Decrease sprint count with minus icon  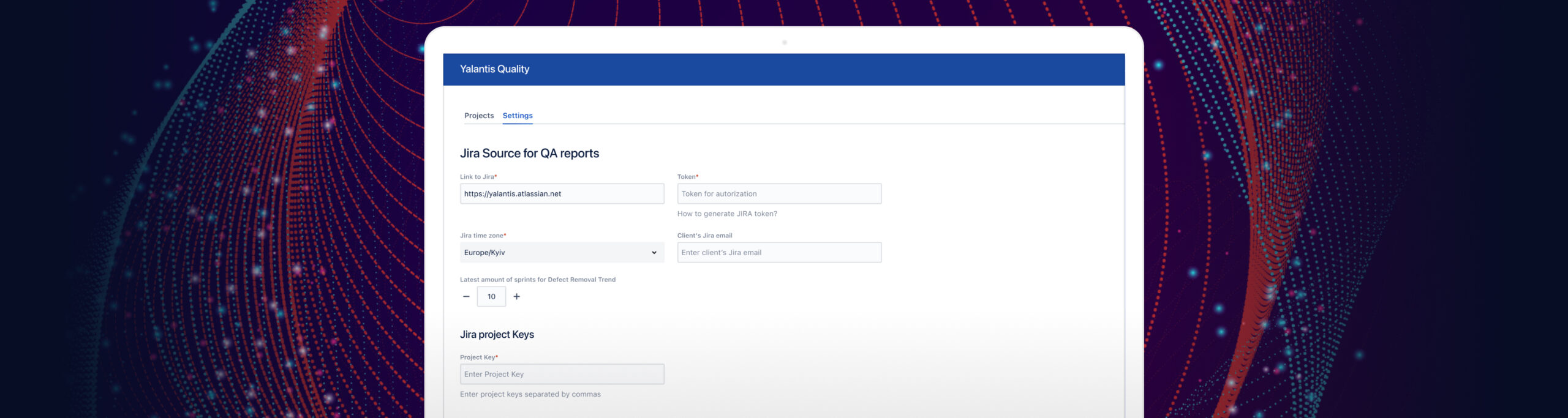(466, 297)
